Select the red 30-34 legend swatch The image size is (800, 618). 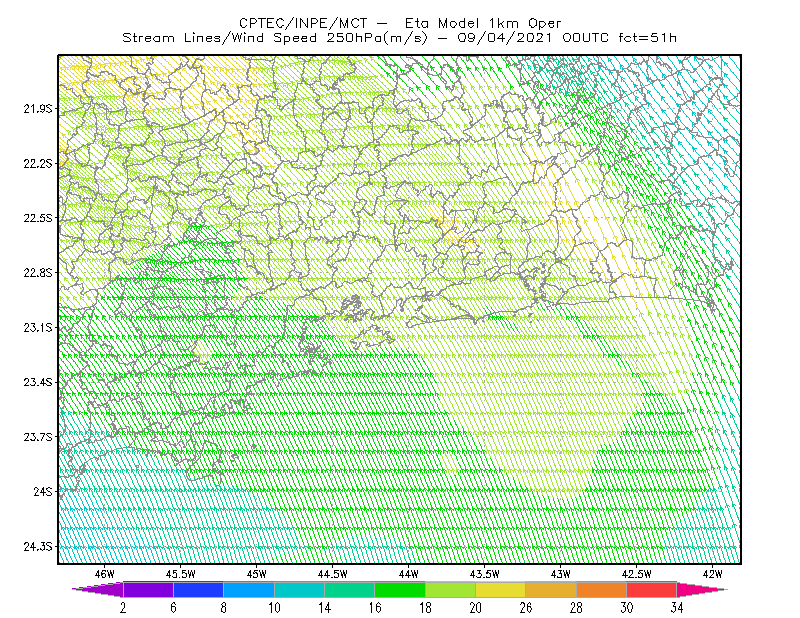(652, 589)
